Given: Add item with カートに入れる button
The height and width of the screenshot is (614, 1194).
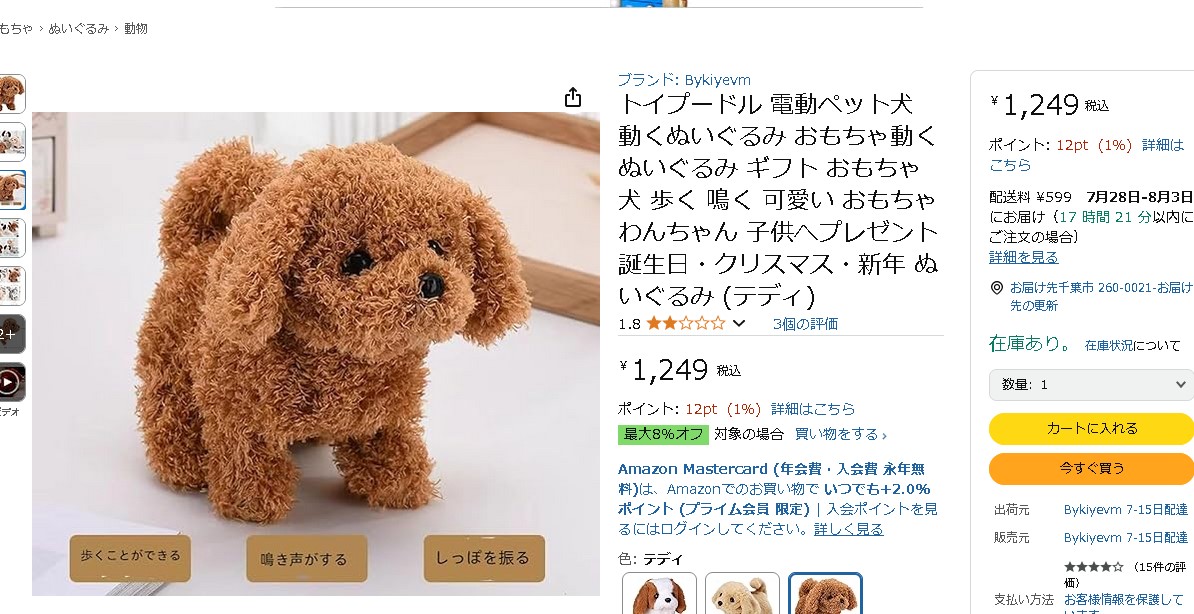Looking at the screenshot, I should pyautogui.click(x=1091, y=429).
